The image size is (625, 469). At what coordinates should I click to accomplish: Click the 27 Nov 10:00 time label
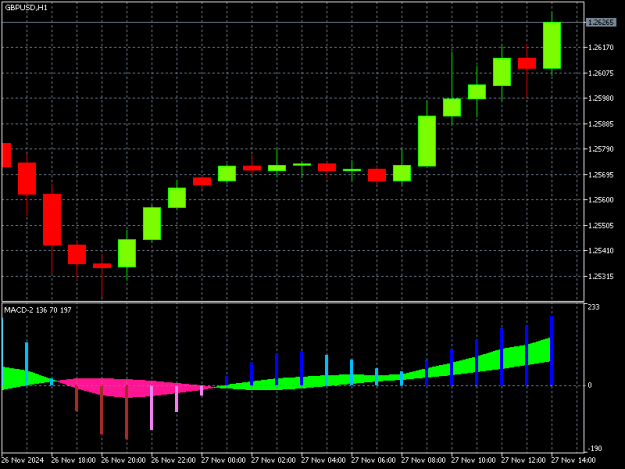pyautogui.click(x=473, y=460)
